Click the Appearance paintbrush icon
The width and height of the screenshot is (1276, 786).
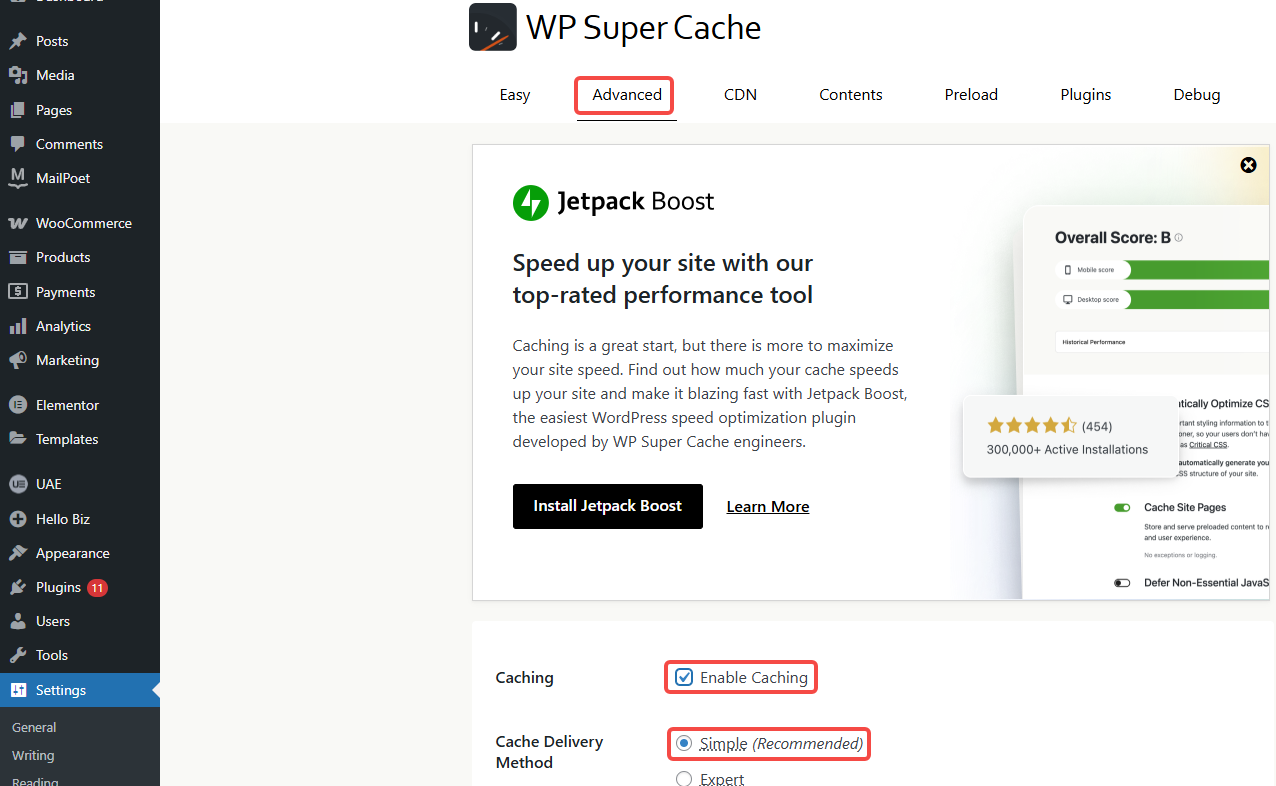pyautogui.click(x=17, y=553)
